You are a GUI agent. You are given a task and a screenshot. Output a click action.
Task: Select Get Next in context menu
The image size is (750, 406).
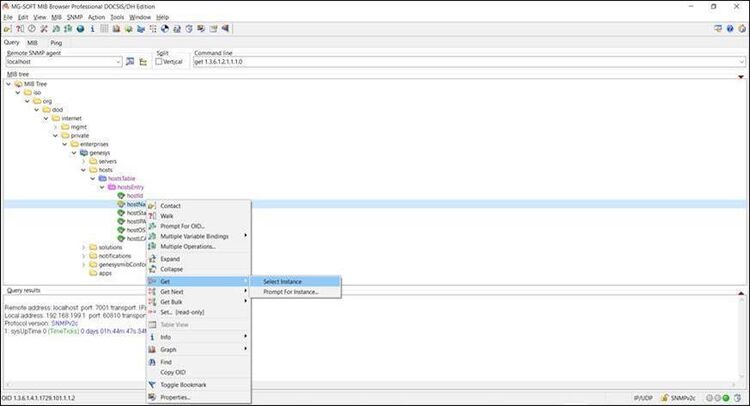click(198, 292)
